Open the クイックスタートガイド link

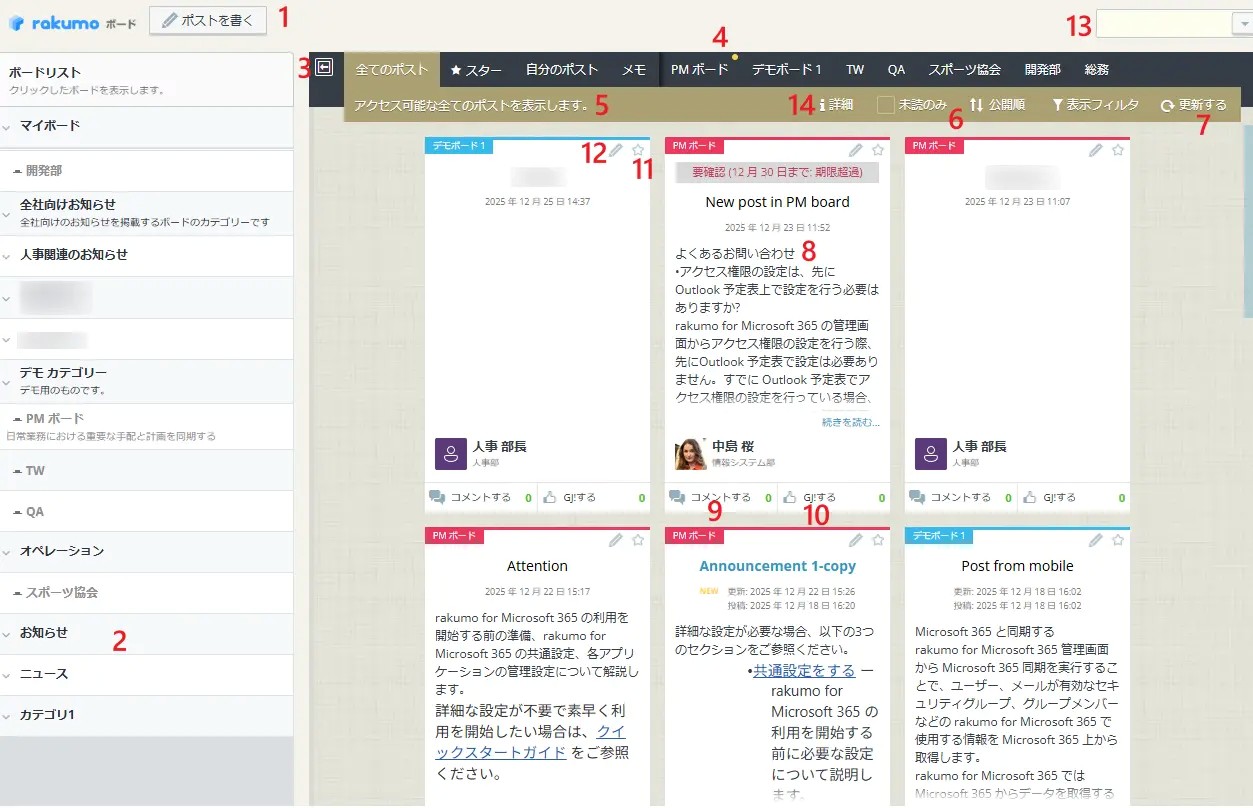coord(530,743)
